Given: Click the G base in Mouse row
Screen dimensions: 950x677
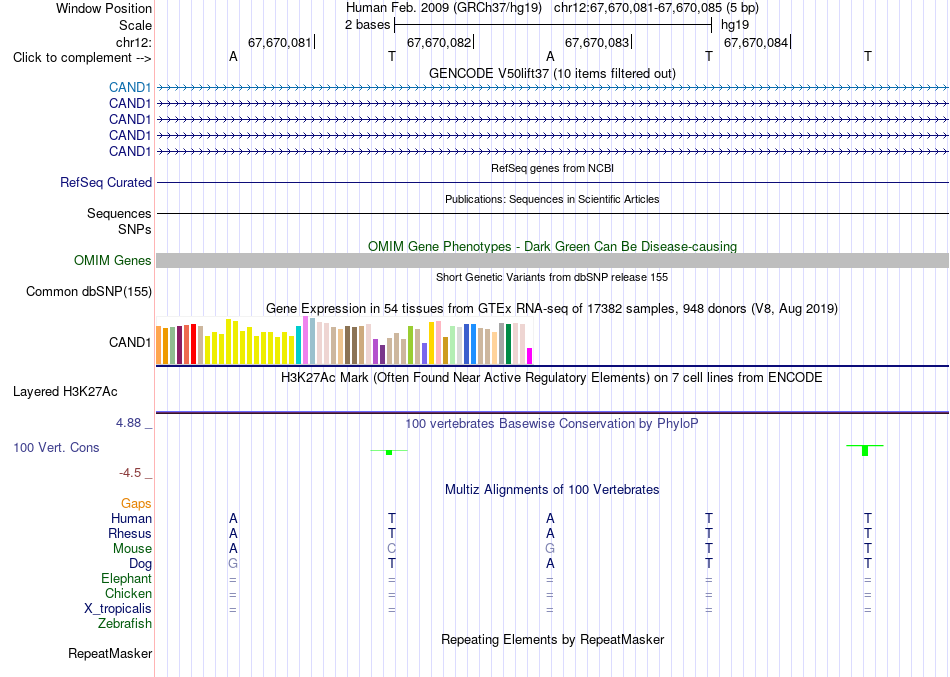Looking at the screenshot, I should tap(550, 549).
